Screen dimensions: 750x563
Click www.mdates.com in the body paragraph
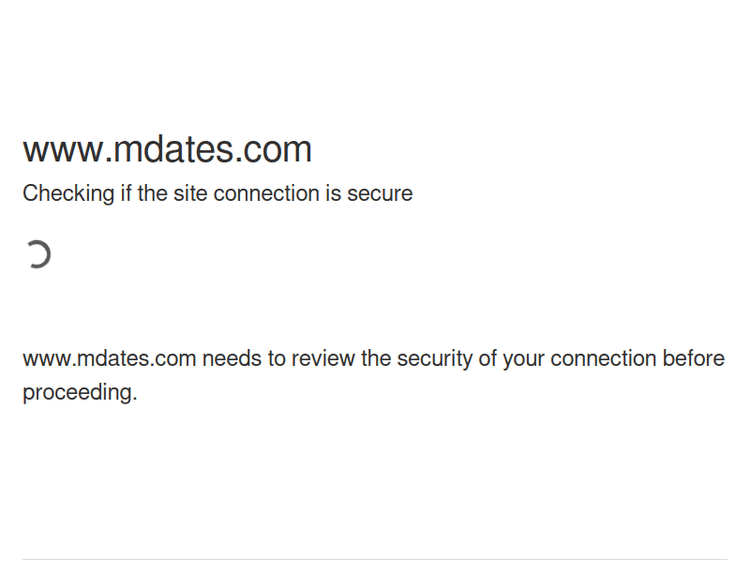click(x=109, y=358)
